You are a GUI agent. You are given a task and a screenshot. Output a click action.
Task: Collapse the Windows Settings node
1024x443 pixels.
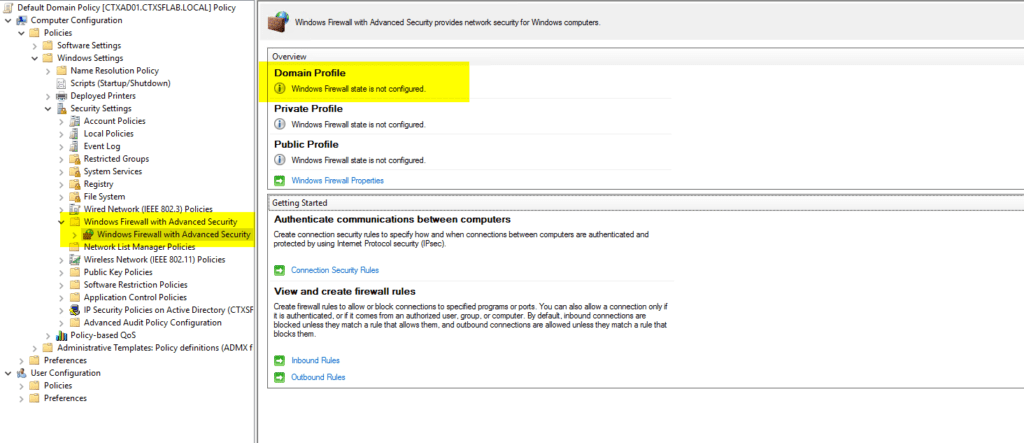pos(35,58)
